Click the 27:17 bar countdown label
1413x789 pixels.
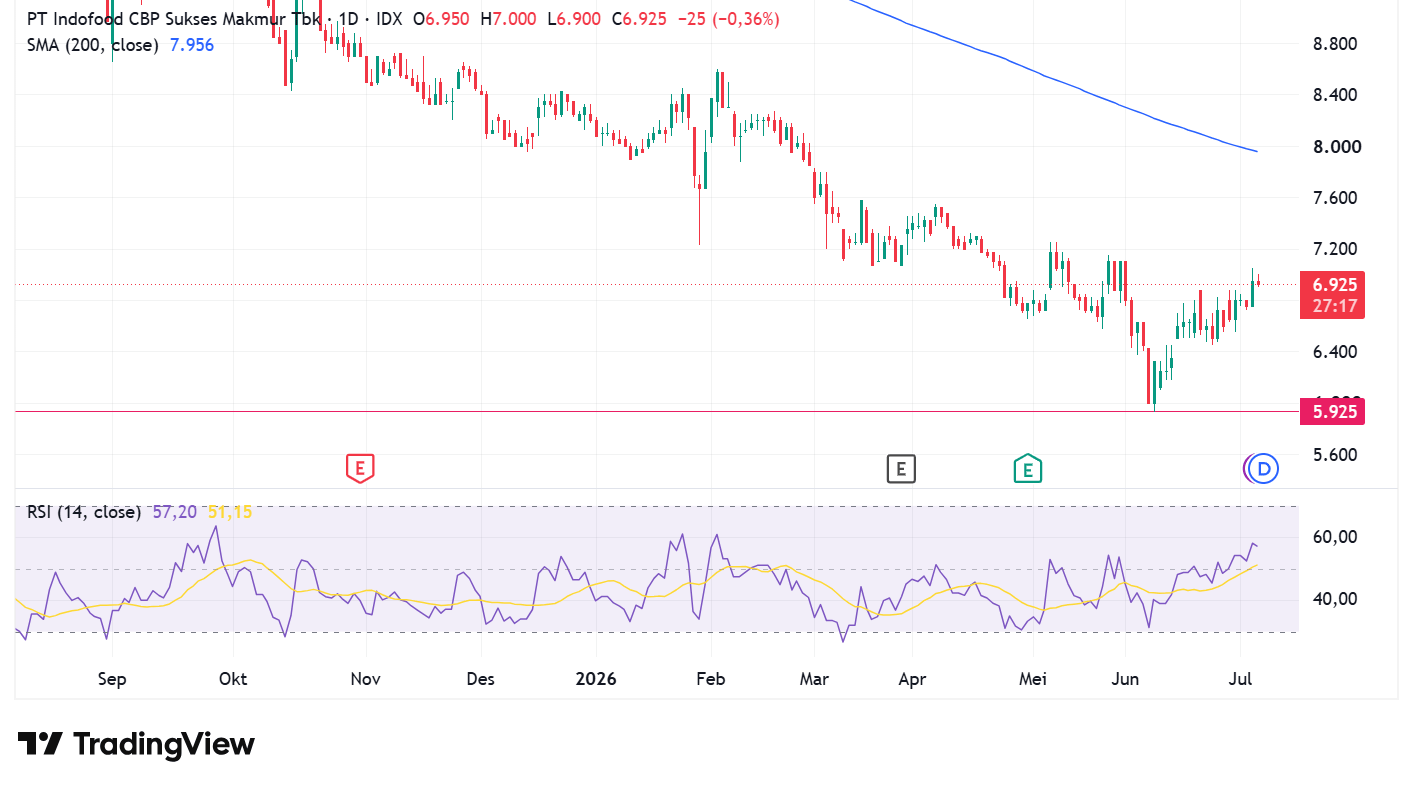click(x=1331, y=306)
